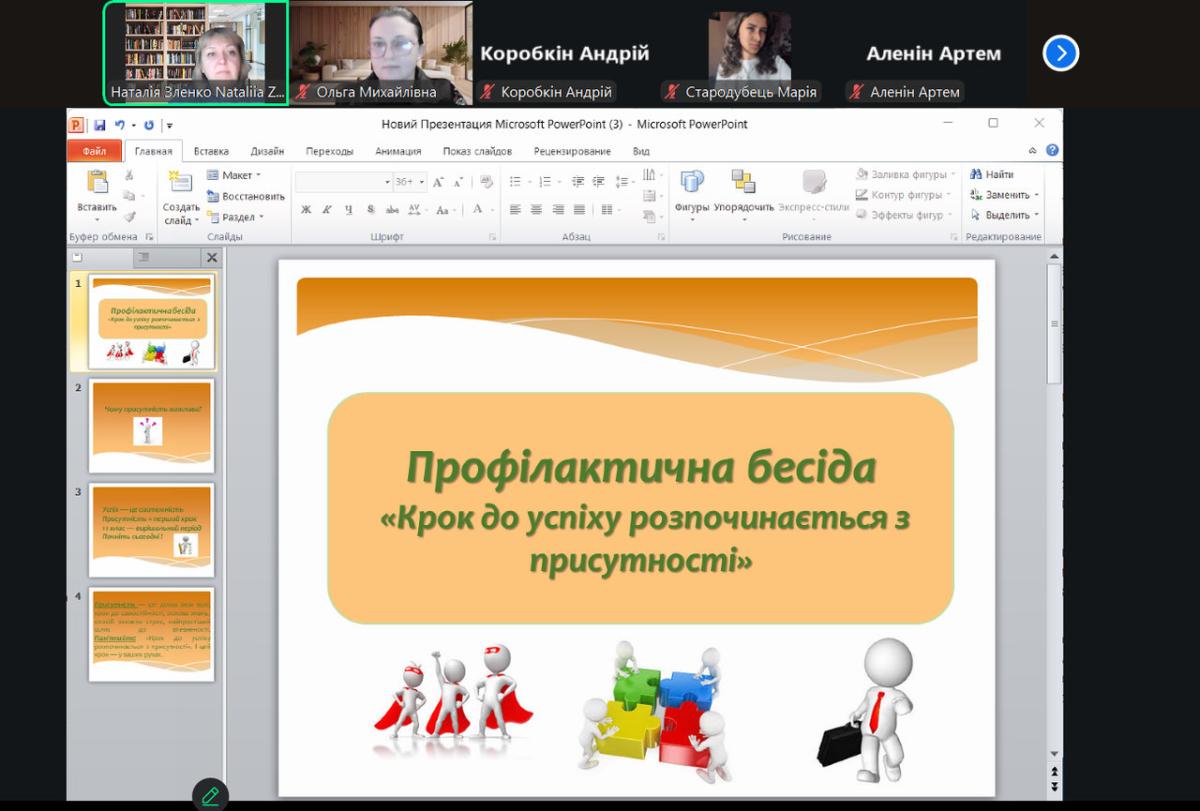Viewport: 1200px width, 811px height.
Task: Toggle bold Ж formatting
Action: point(306,210)
